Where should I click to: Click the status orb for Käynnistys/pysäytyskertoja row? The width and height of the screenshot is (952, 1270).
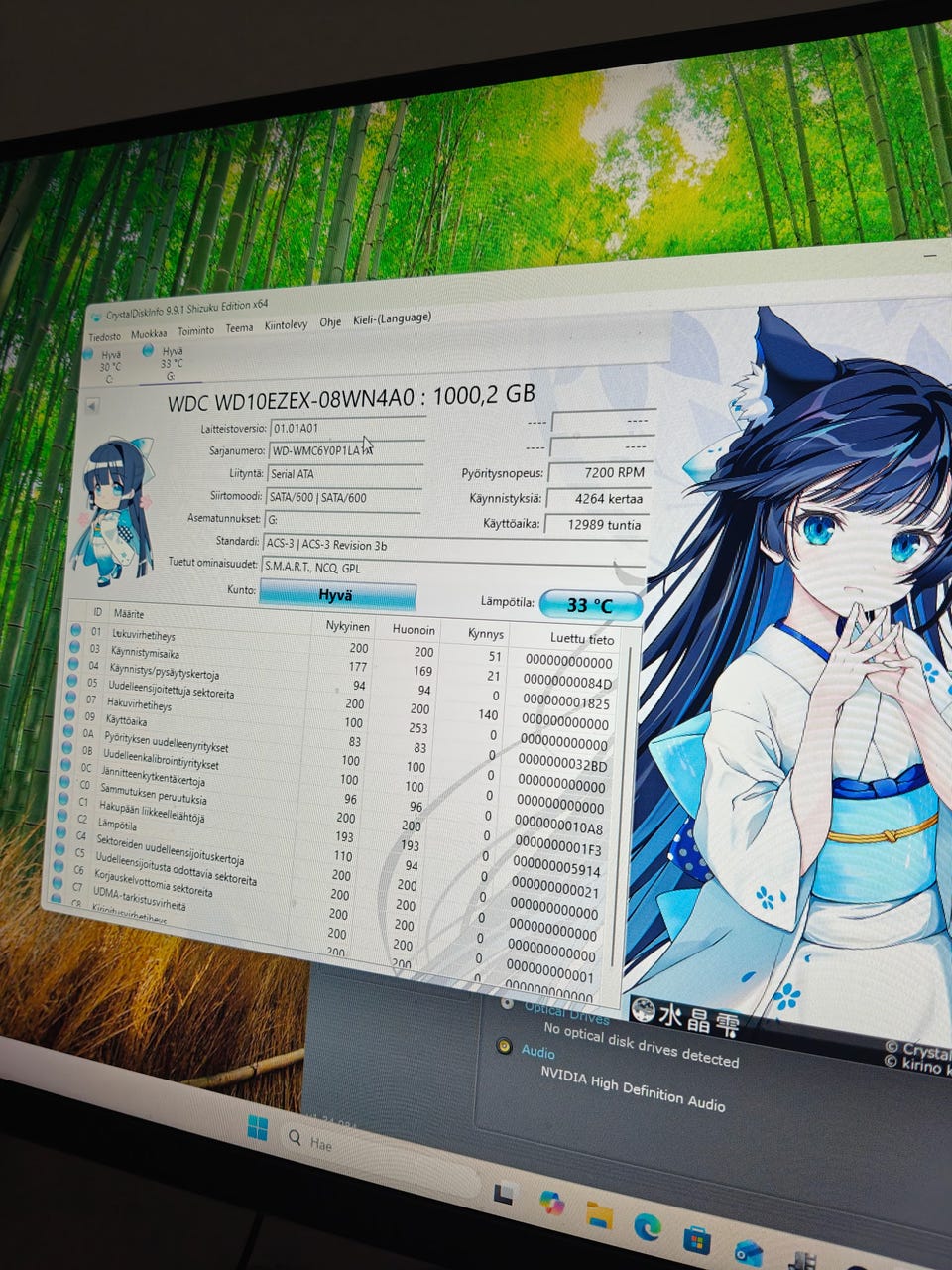pyautogui.click(x=74, y=664)
